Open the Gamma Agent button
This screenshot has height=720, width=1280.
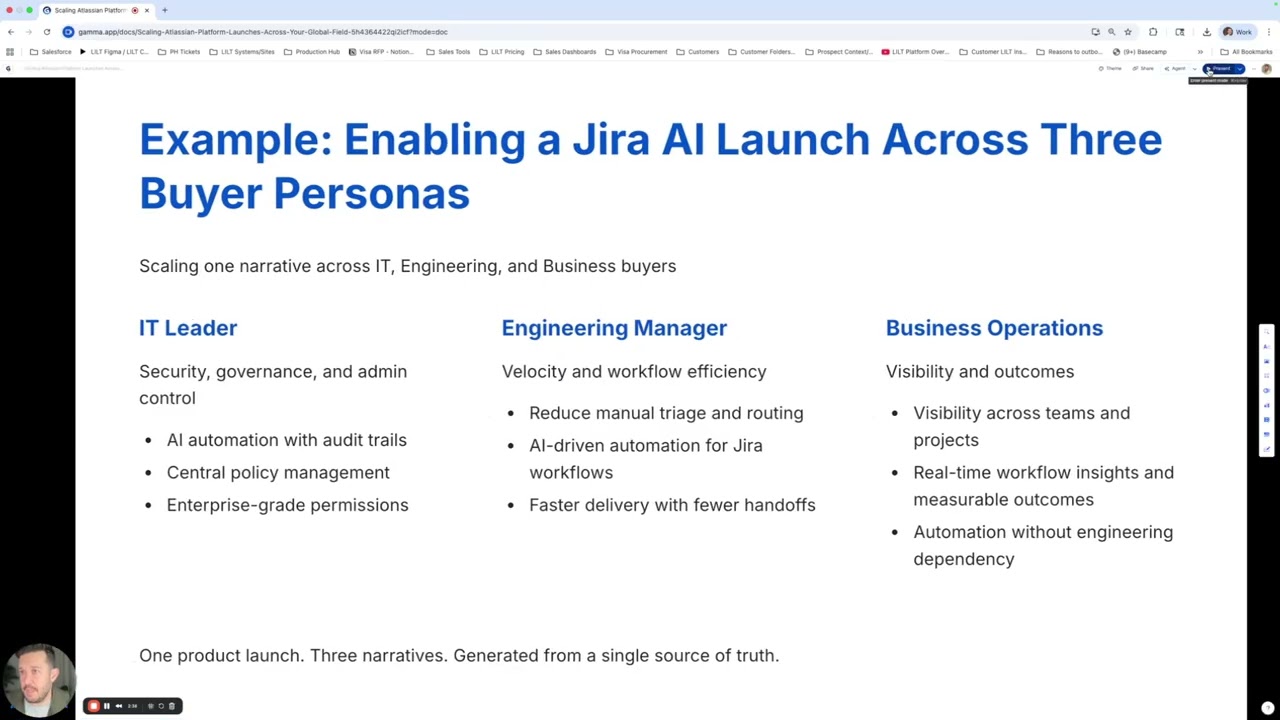[x=1176, y=69]
